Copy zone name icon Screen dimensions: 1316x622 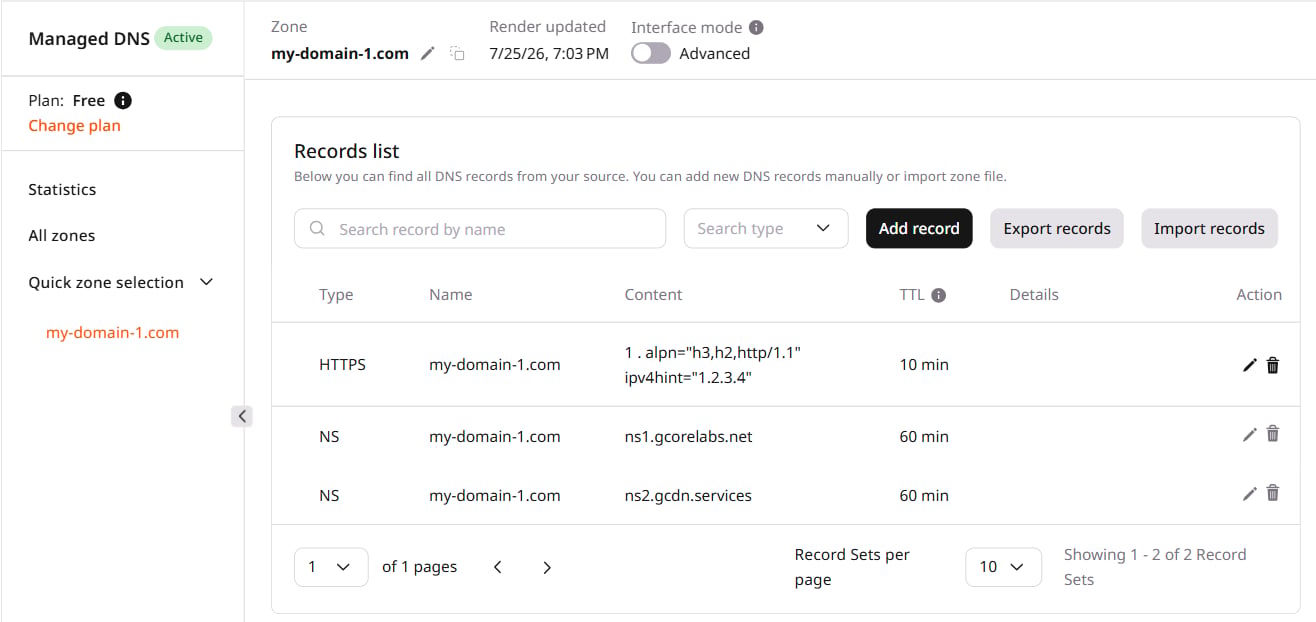[x=457, y=54]
